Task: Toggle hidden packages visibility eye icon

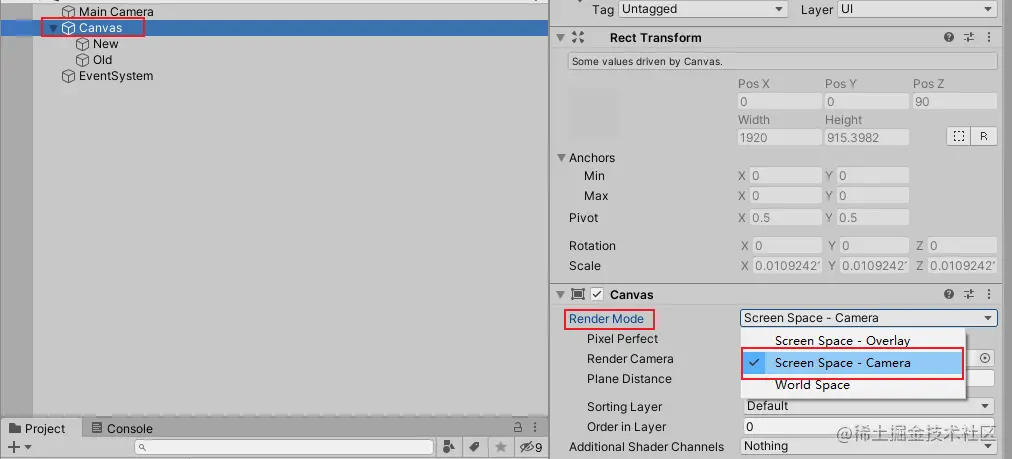Action: 531,447
